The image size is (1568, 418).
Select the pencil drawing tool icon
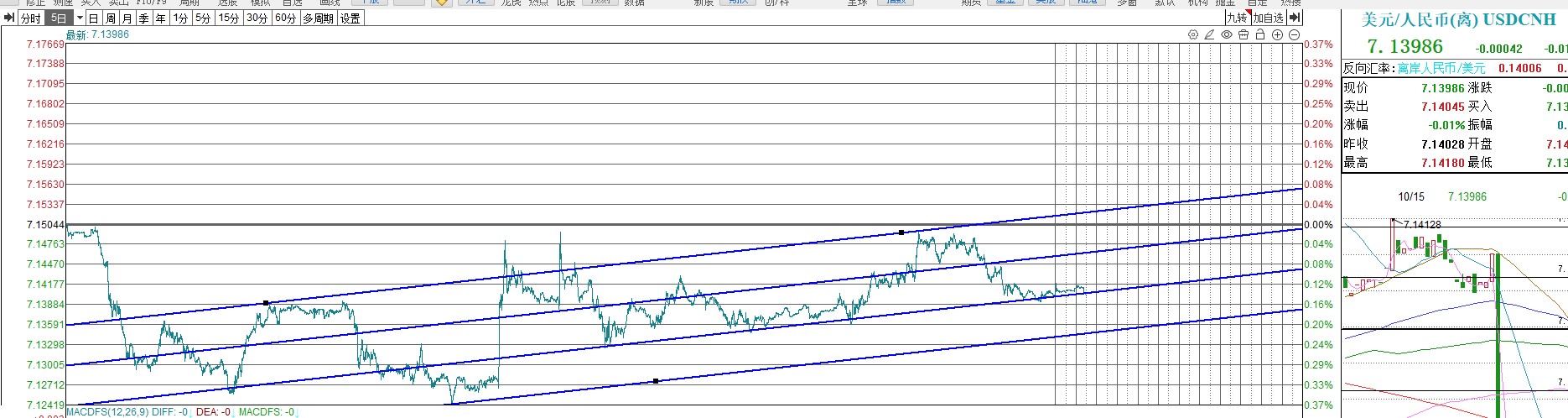(x=1210, y=34)
